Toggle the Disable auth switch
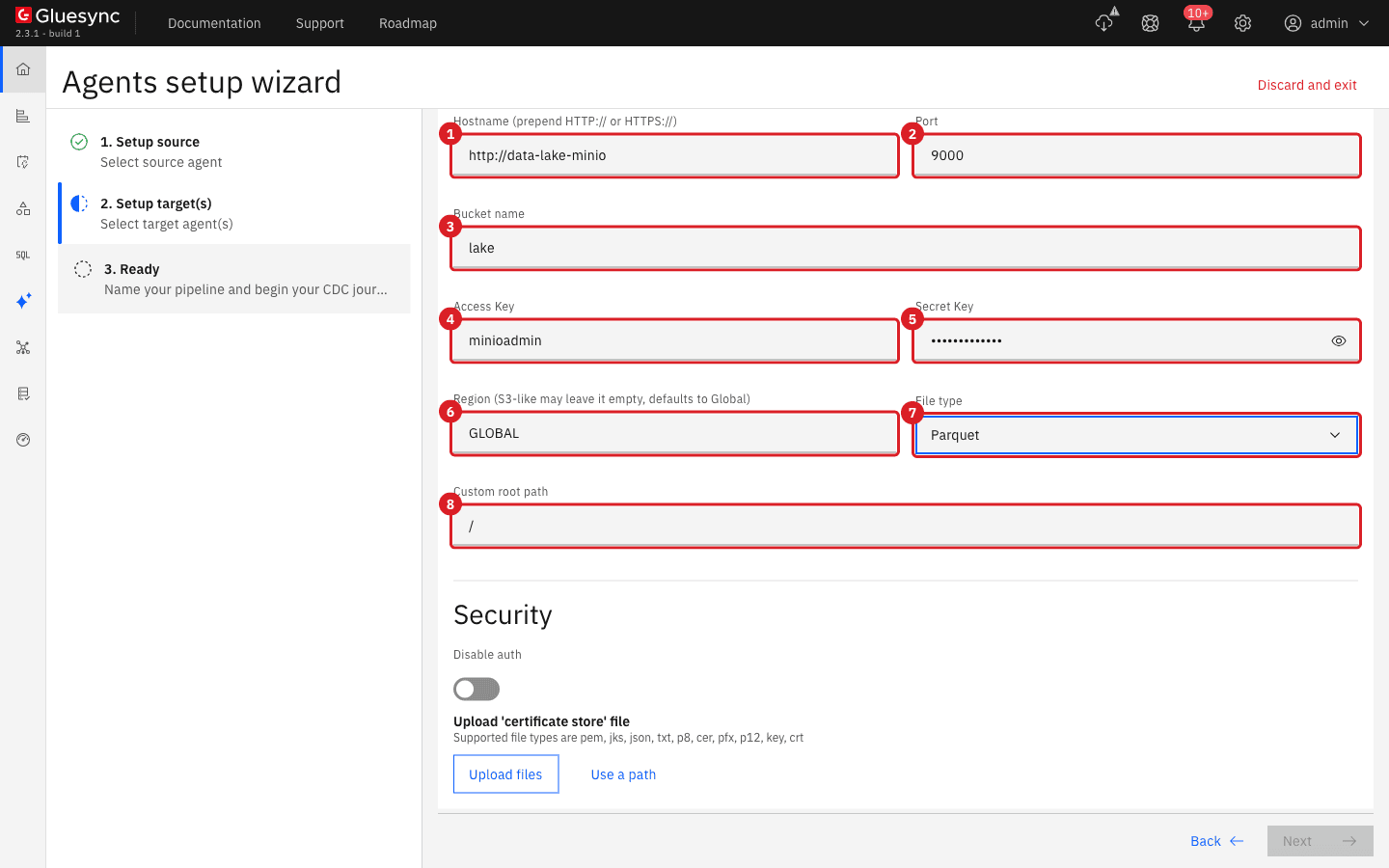 pos(477,689)
